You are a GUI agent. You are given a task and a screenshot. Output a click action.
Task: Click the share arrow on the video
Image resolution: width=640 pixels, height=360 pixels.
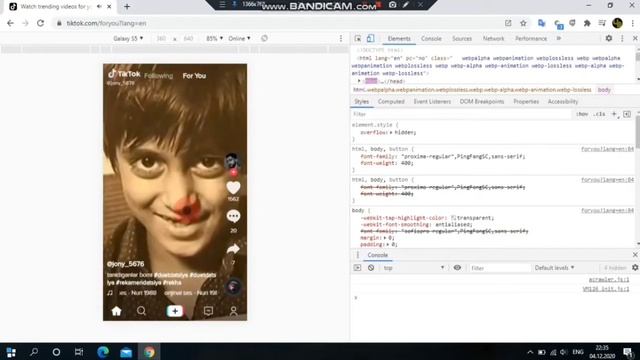[x=233, y=249]
